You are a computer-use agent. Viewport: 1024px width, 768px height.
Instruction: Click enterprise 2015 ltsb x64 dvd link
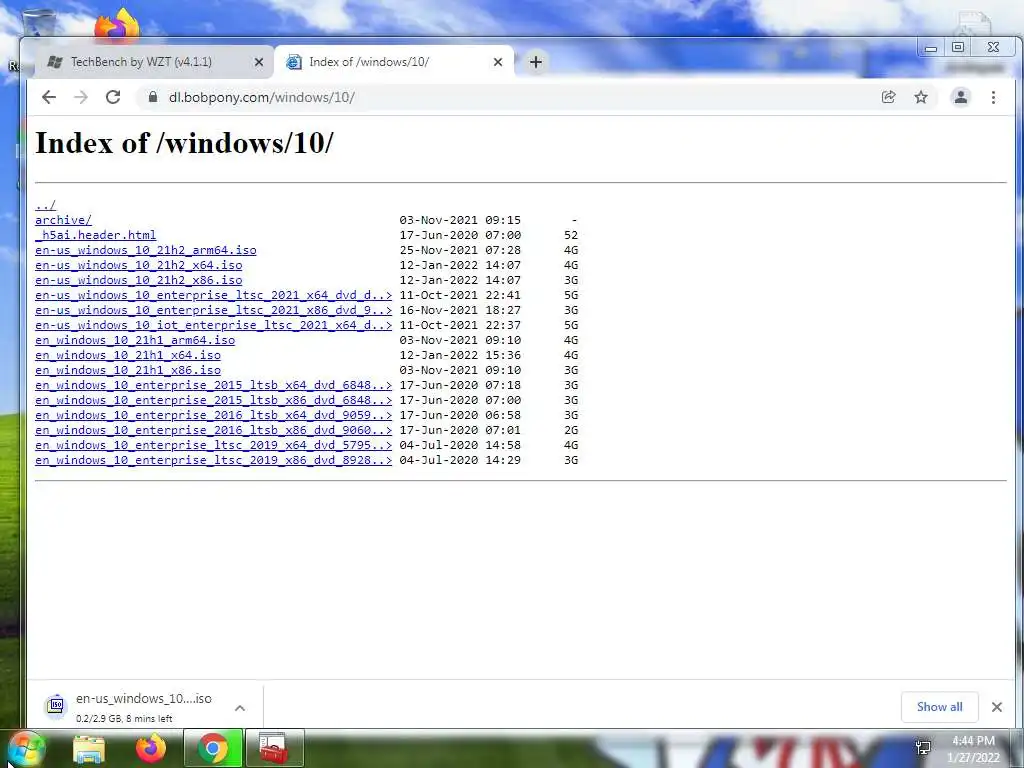pos(214,385)
